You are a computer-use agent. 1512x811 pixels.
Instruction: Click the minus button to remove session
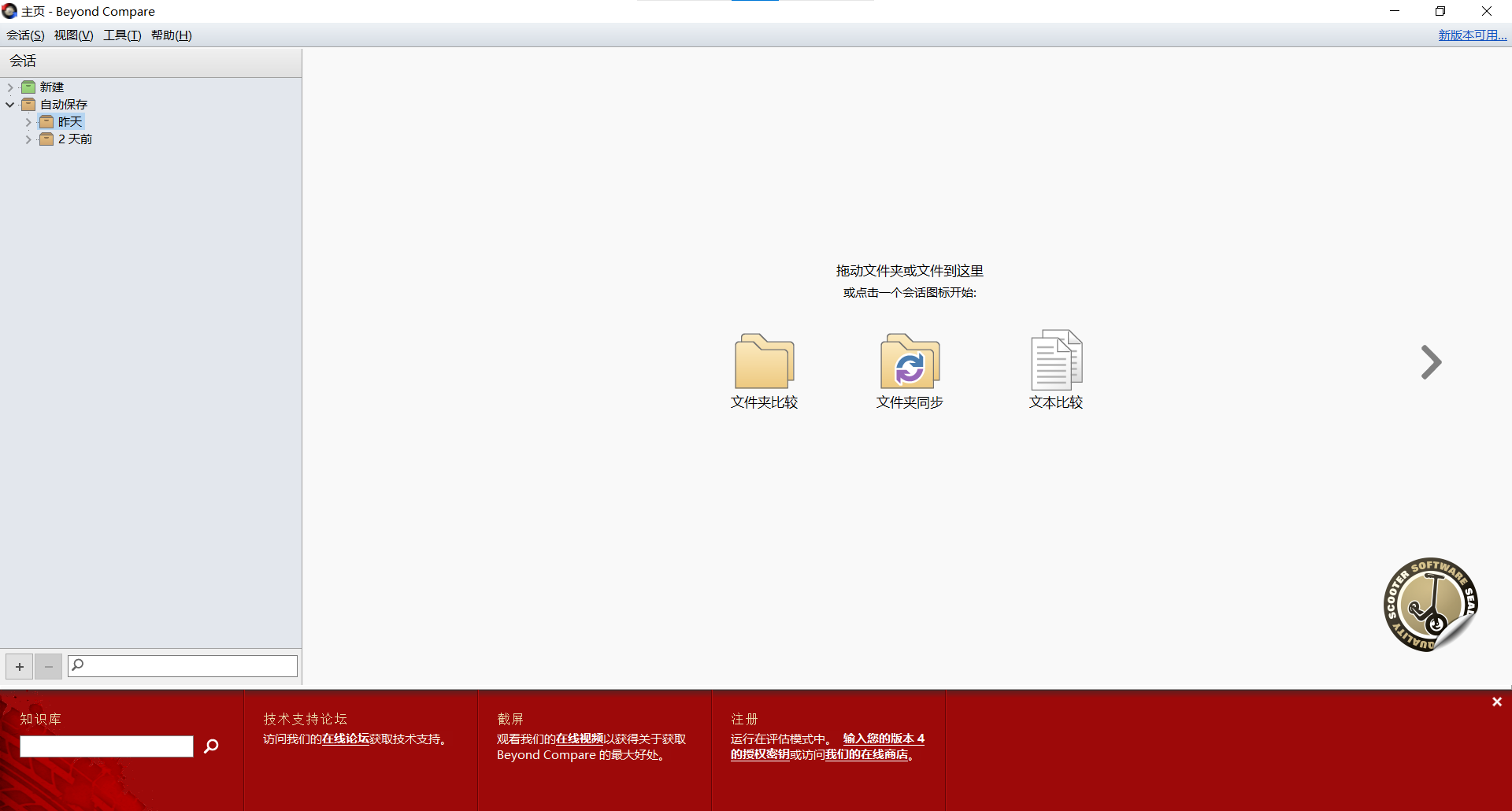[48, 667]
